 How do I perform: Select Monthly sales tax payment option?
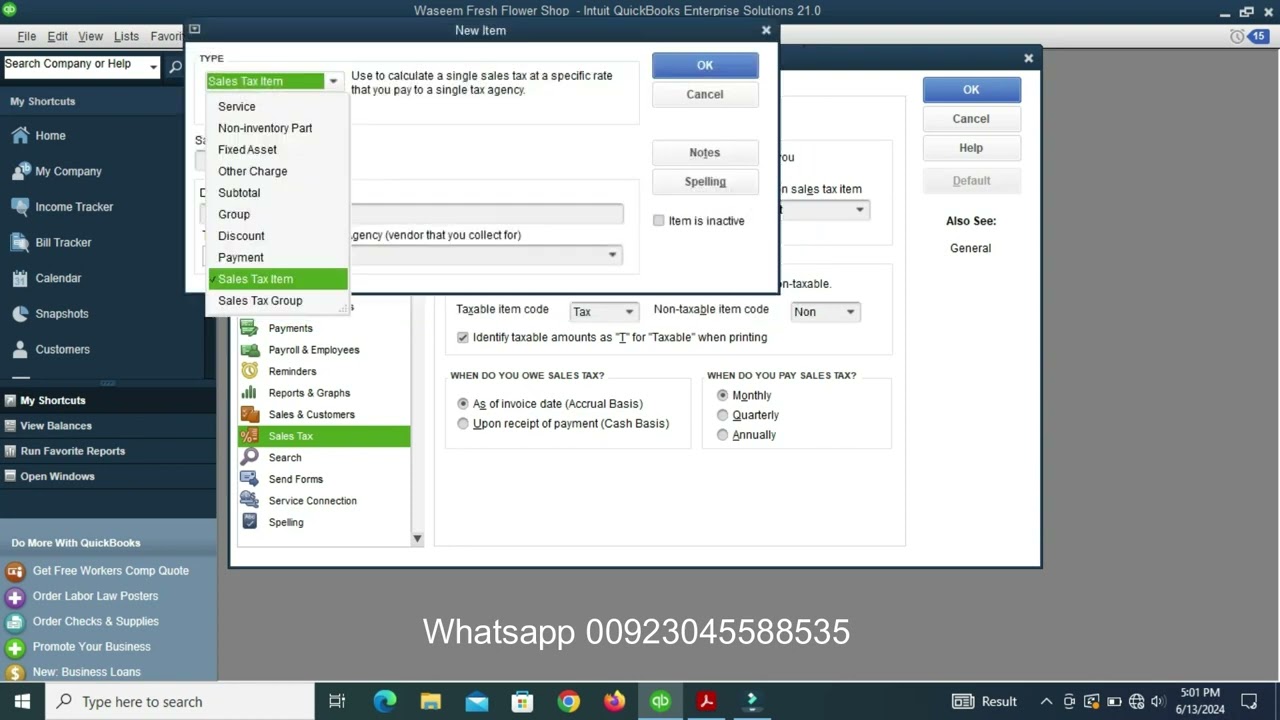pyautogui.click(x=723, y=396)
